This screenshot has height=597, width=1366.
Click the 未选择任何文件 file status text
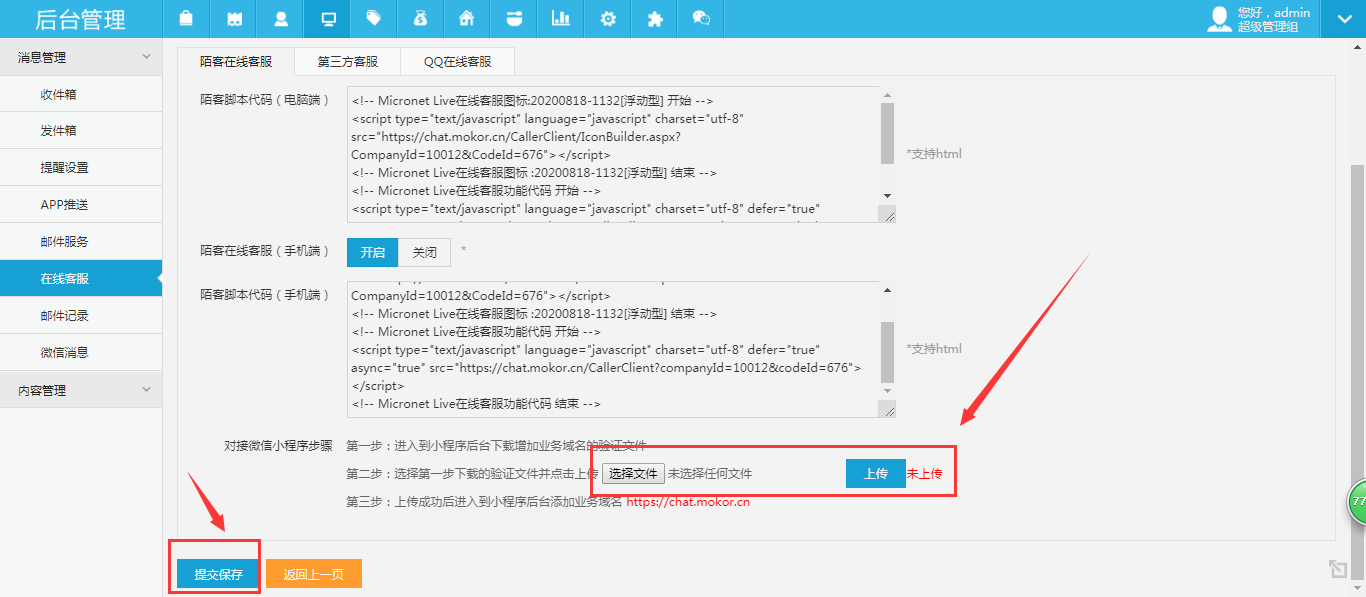click(x=710, y=473)
